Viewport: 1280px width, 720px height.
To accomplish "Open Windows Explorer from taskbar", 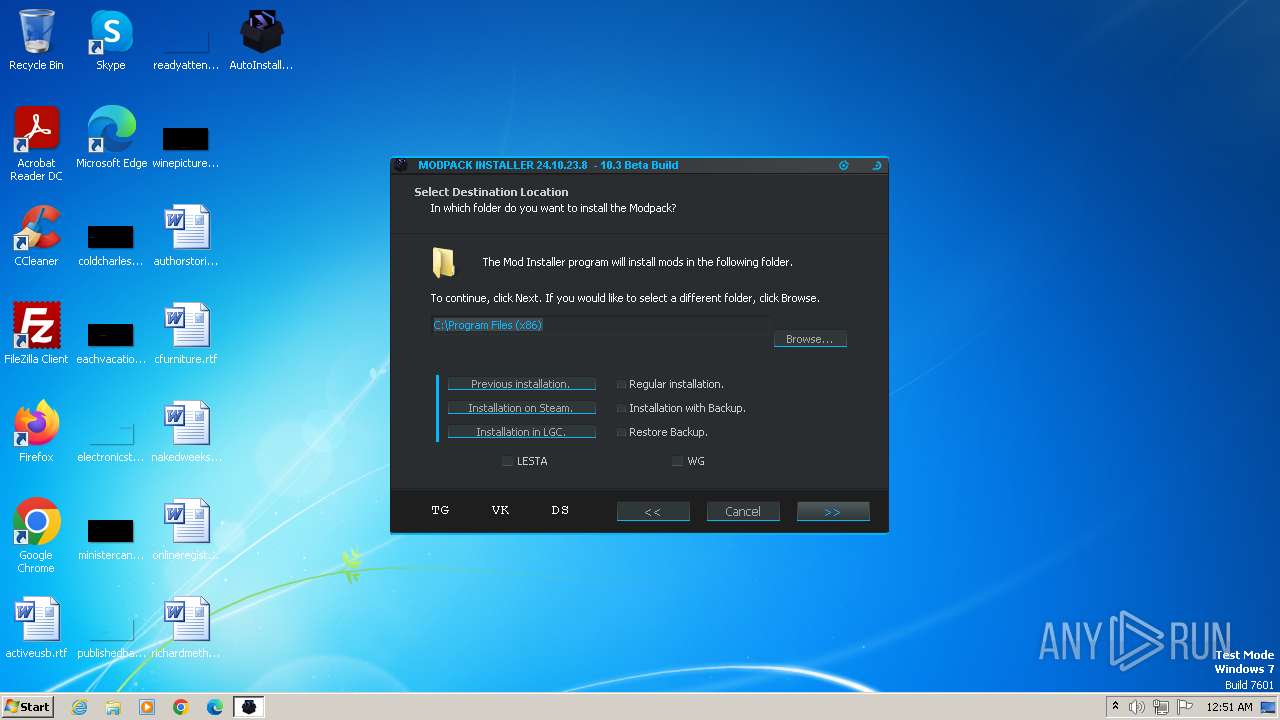I will [113, 707].
